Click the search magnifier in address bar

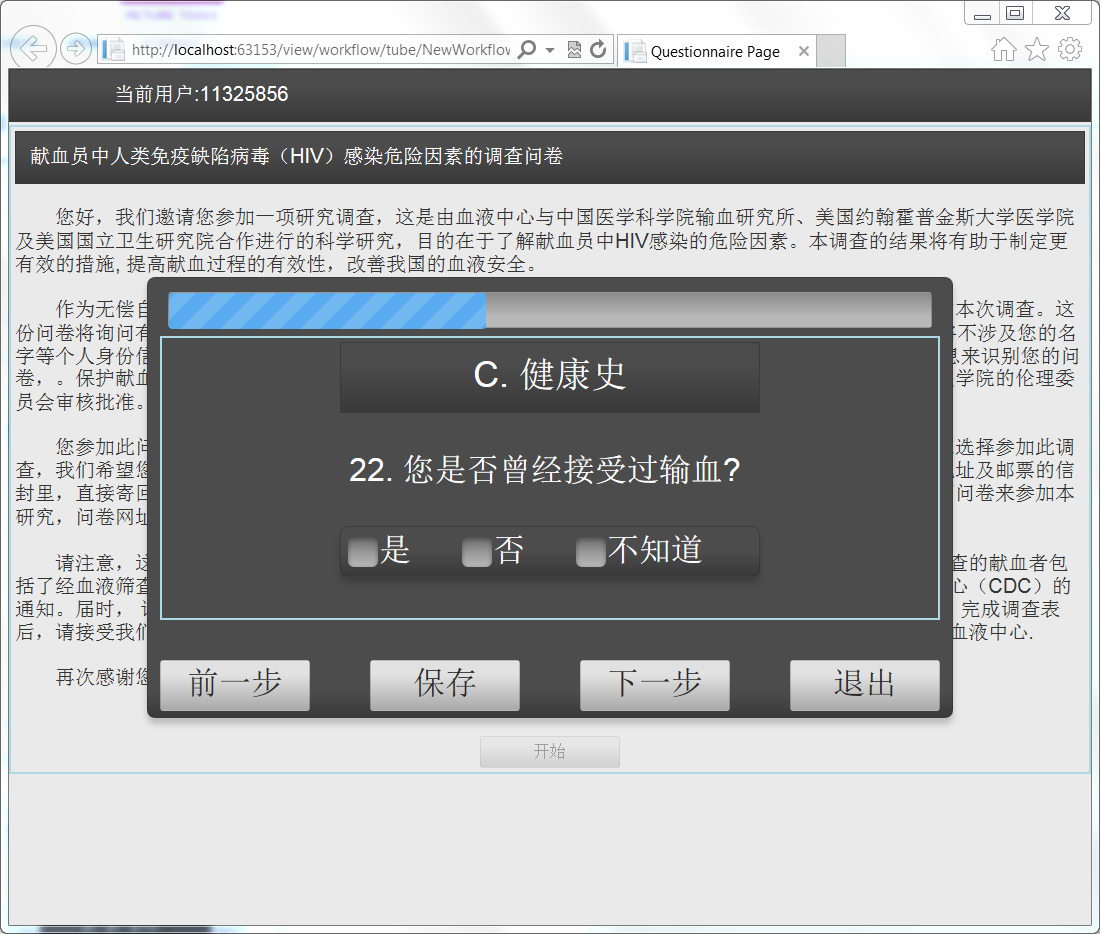point(527,50)
